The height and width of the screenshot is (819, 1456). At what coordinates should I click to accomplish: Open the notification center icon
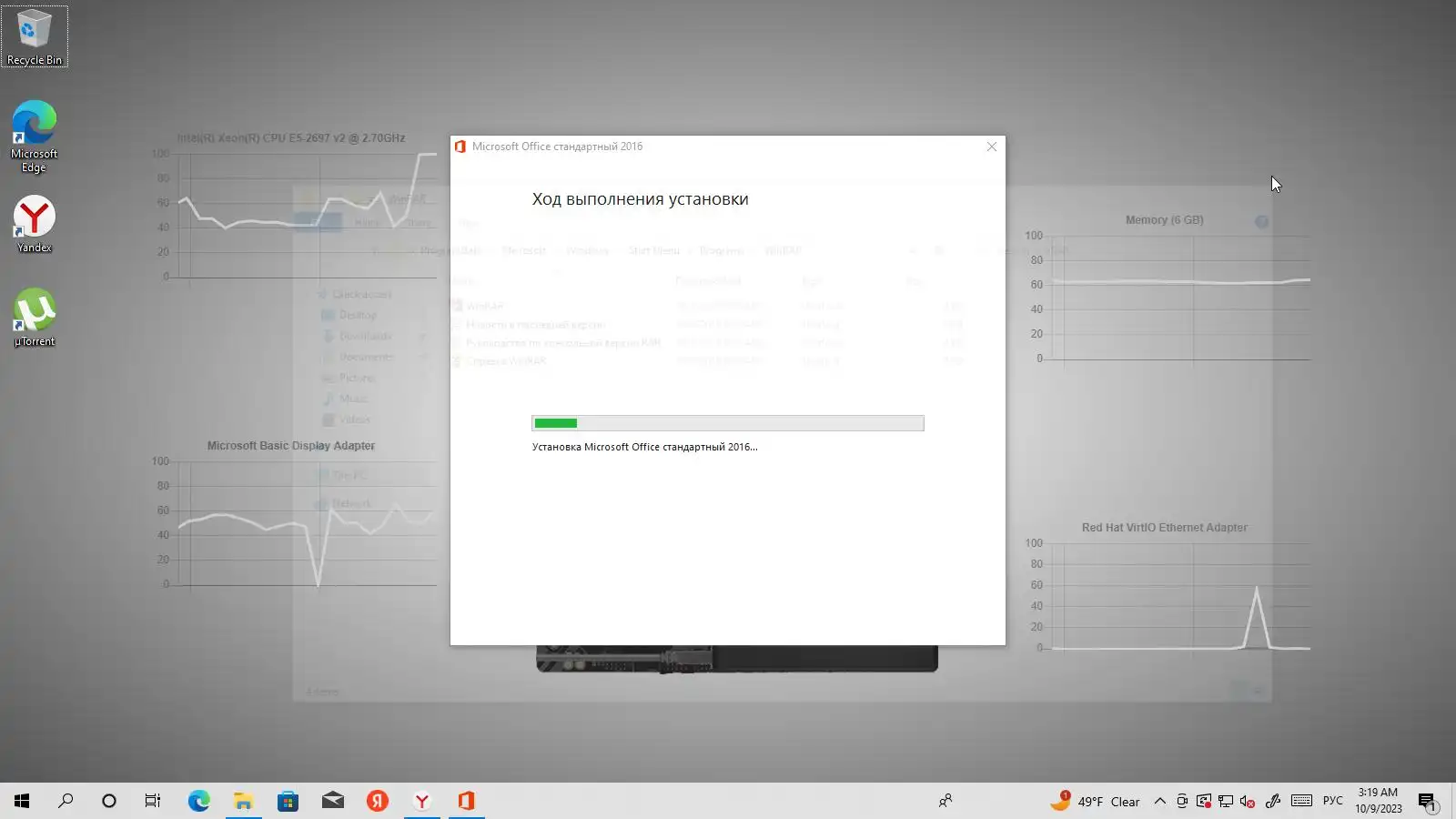(x=1427, y=802)
